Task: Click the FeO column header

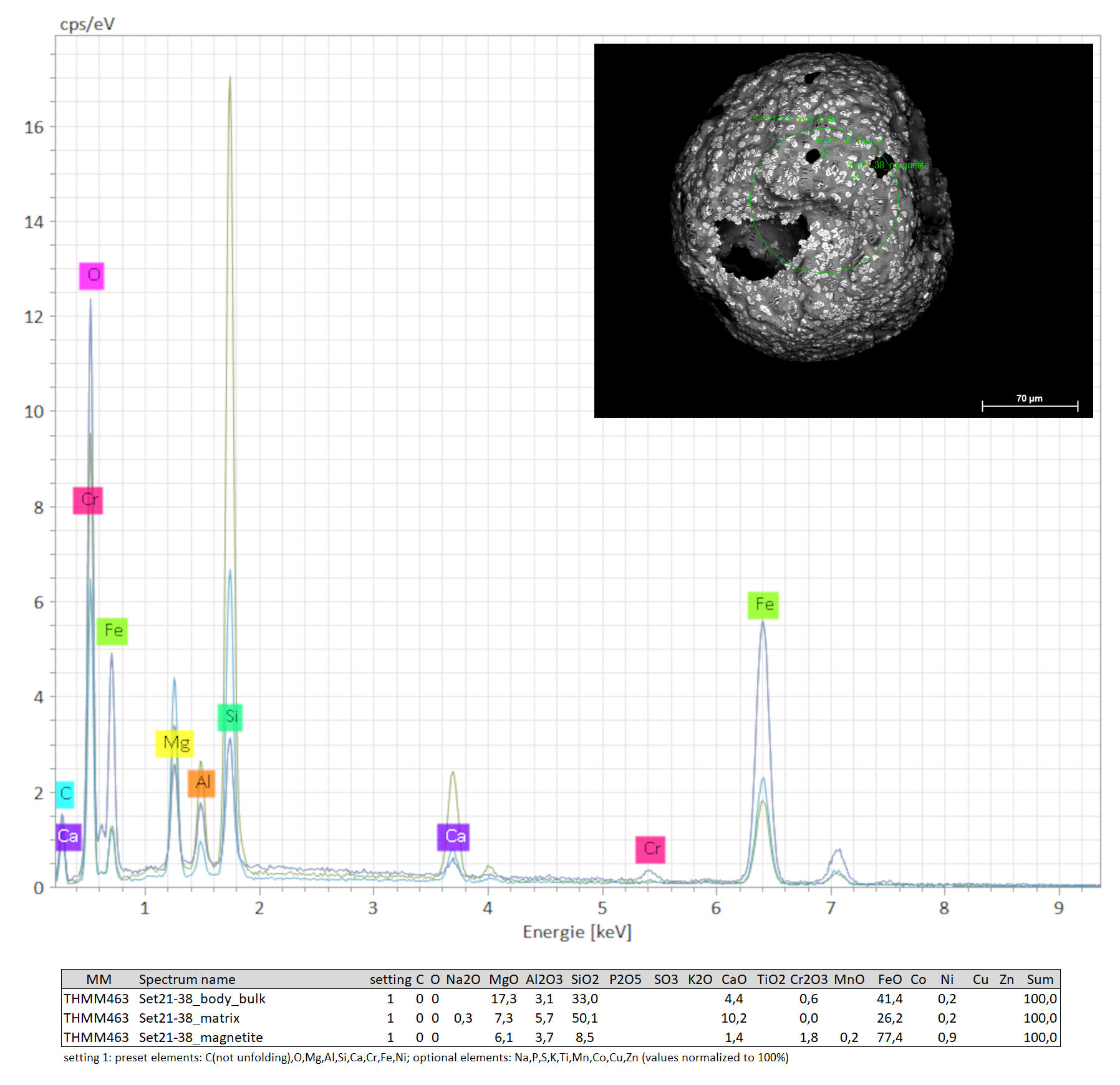Action: (890, 979)
